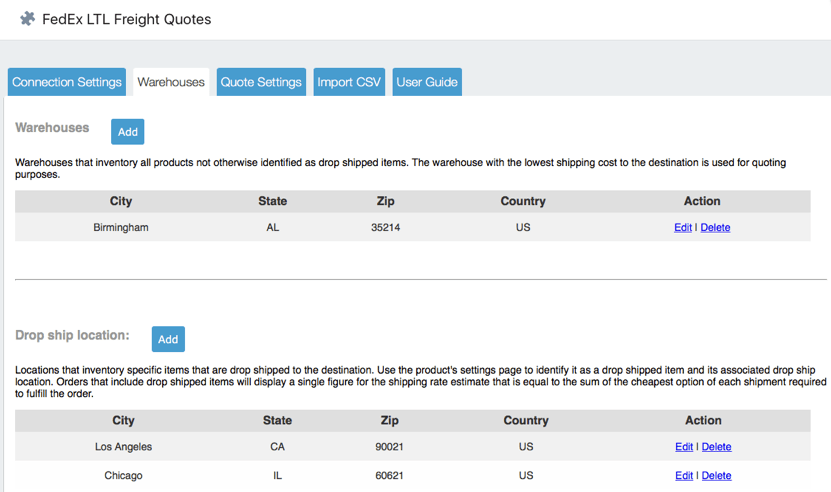
Task: Click the State header in drop ship table
Action: point(277,420)
